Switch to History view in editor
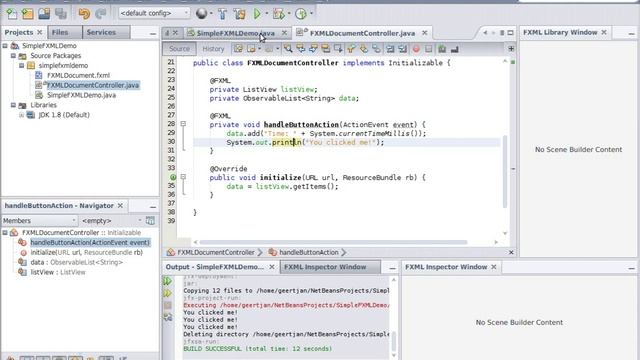This screenshot has width=640, height=360. coord(213,49)
